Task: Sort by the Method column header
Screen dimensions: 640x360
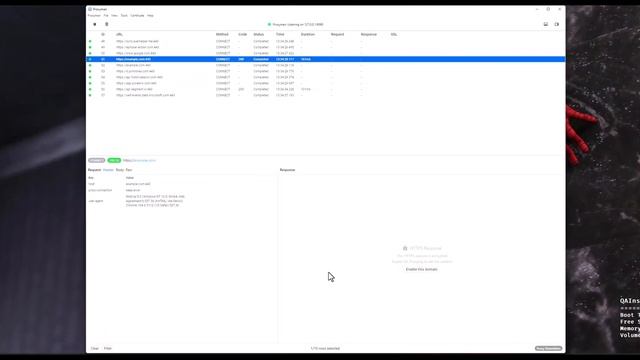Action: point(222,35)
